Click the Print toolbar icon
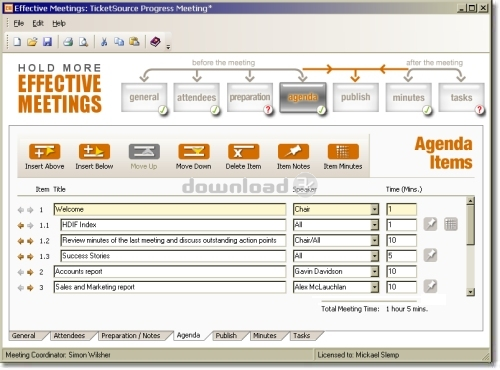 click(x=68, y=42)
